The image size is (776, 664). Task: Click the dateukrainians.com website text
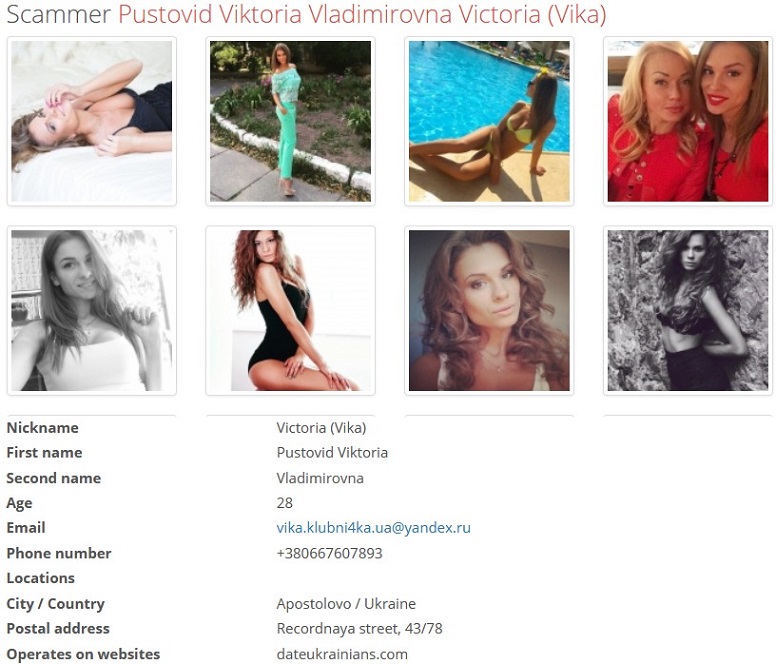(x=342, y=654)
